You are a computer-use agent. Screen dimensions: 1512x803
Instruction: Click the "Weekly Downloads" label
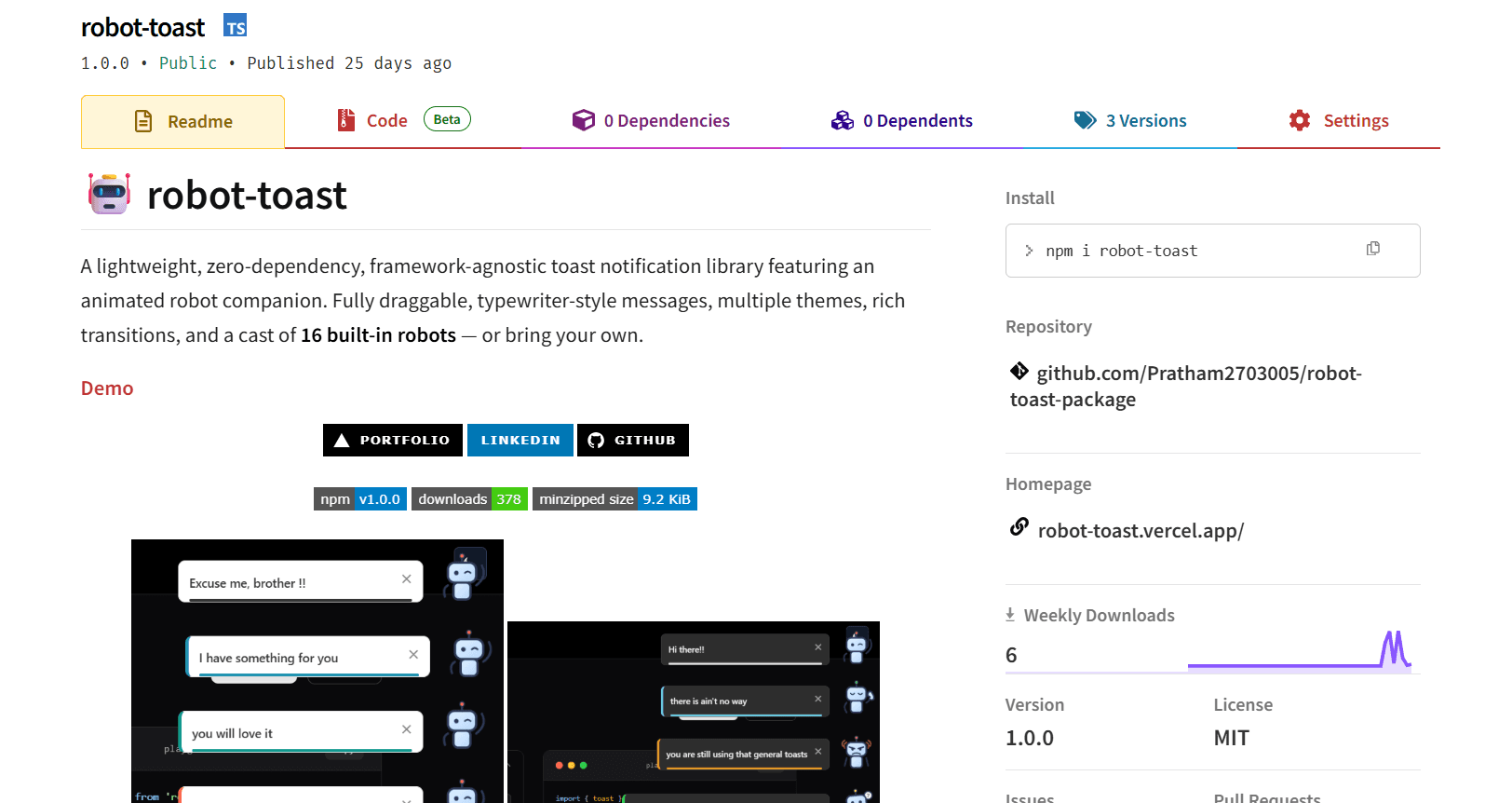pyautogui.click(x=1100, y=616)
